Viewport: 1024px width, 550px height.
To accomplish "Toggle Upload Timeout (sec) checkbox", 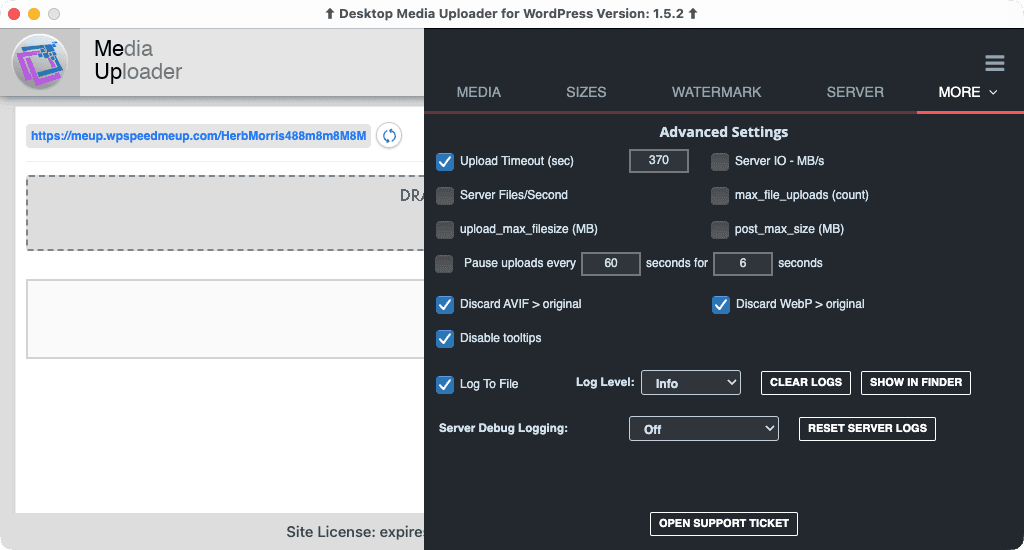I will click(x=445, y=161).
